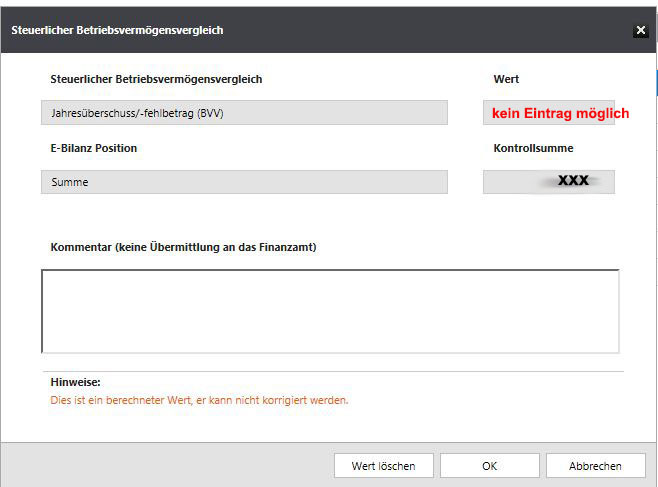Confirm the dialog with OK
The height and width of the screenshot is (487, 658).
489,466
